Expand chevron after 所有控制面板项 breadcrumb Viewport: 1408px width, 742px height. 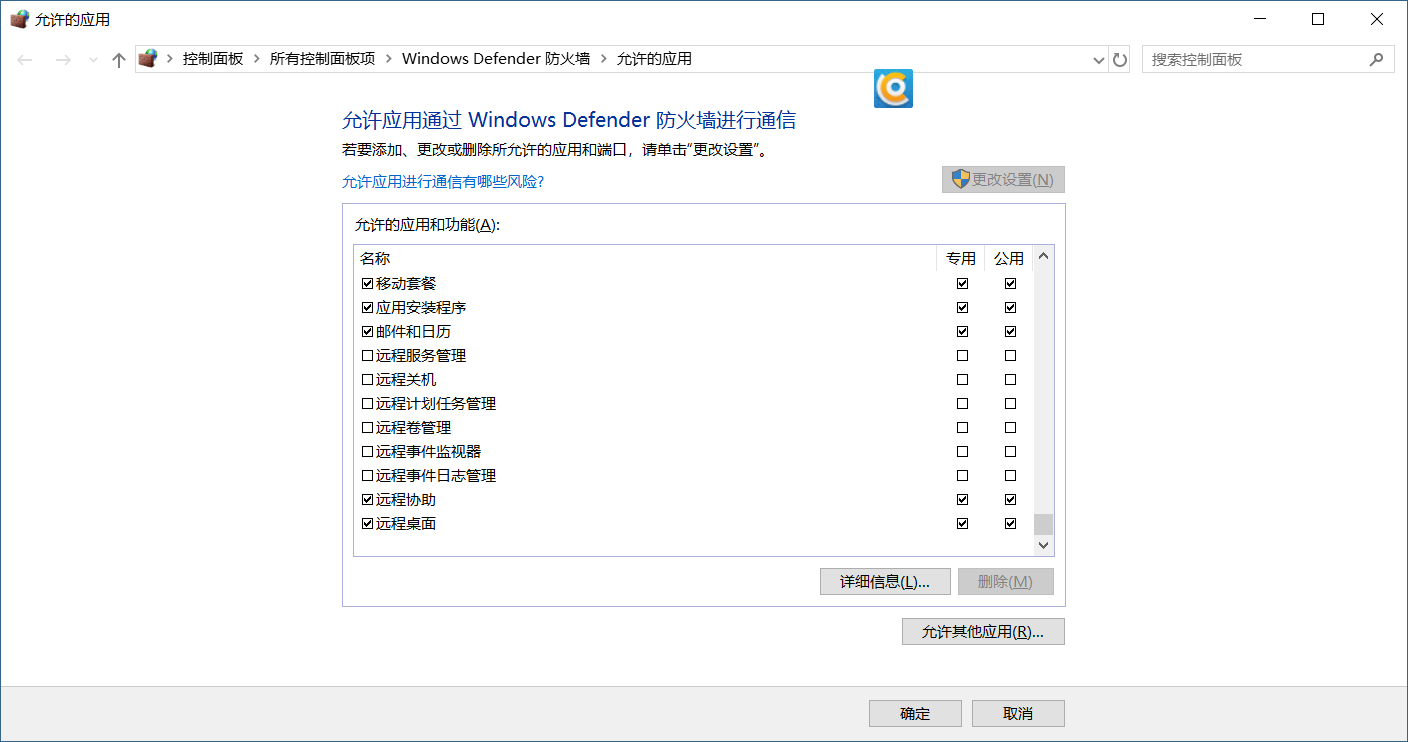389,59
